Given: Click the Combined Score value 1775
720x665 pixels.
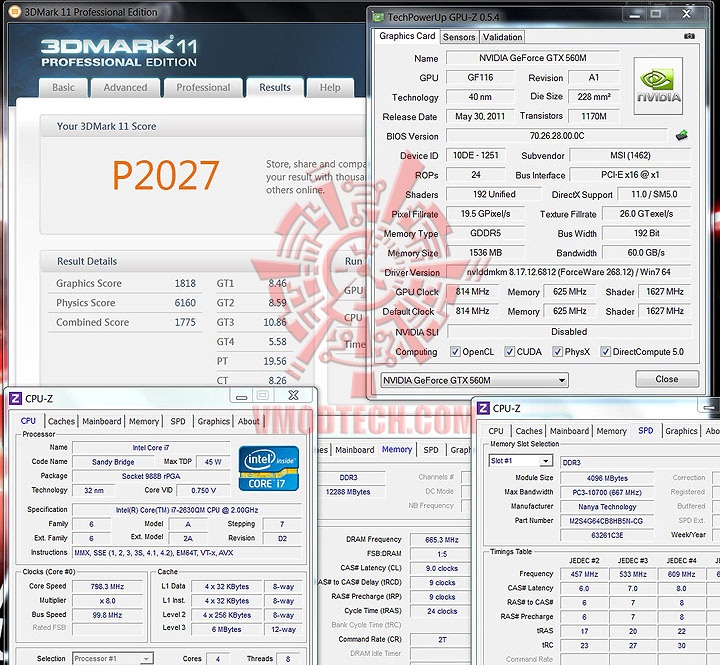Looking at the screenshot, I should pyautogui.click(x=185, y=322).
